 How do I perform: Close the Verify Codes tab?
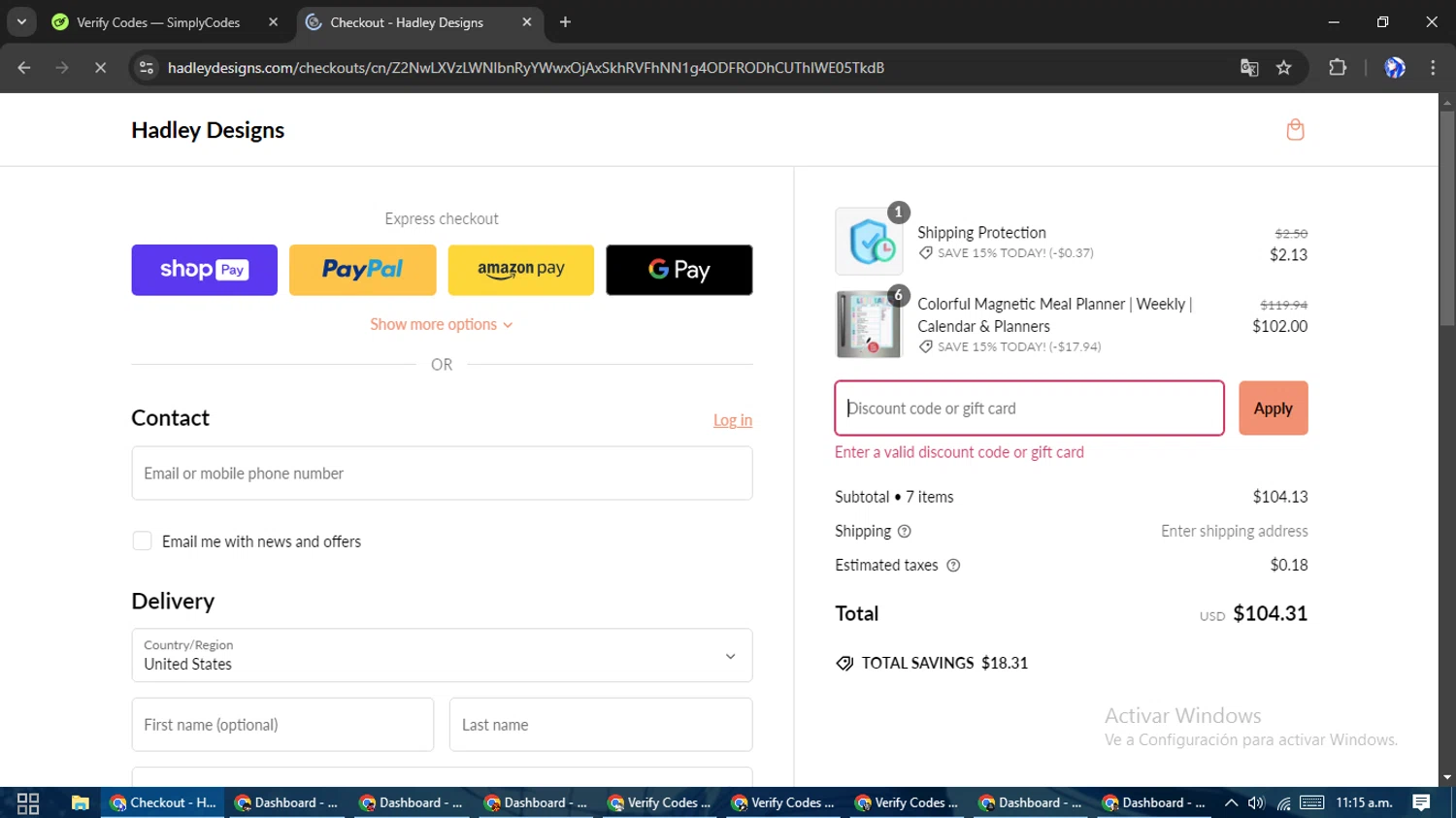pyautogui.click(x=273, y=22)
